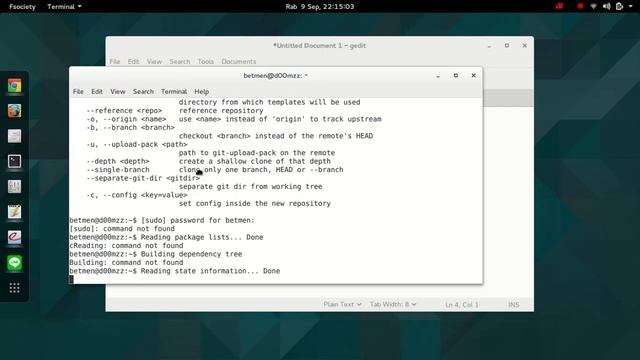Open the text editor dock icon

[x=14, y=212]
